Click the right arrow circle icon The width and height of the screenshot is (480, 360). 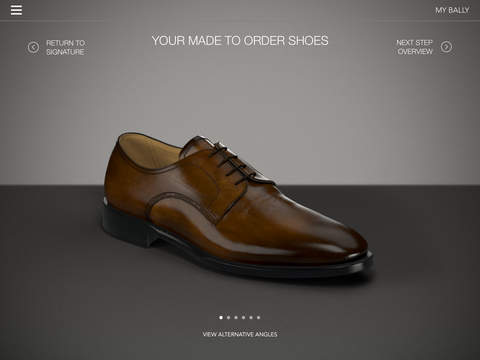446,47
